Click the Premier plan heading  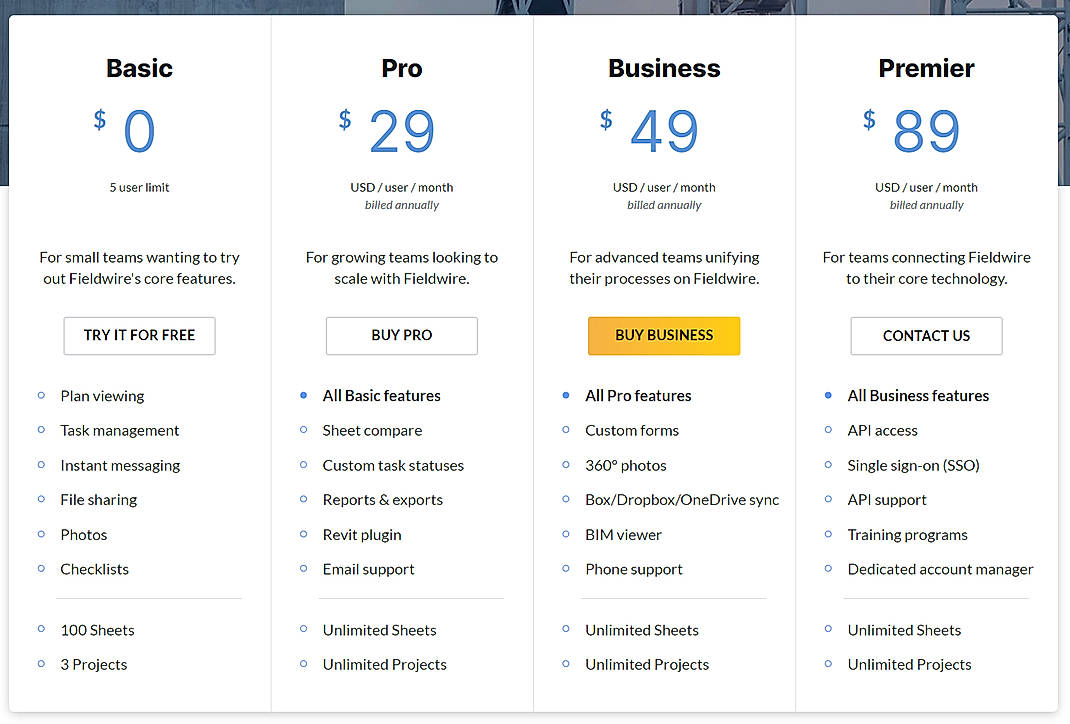coord(926,68)
